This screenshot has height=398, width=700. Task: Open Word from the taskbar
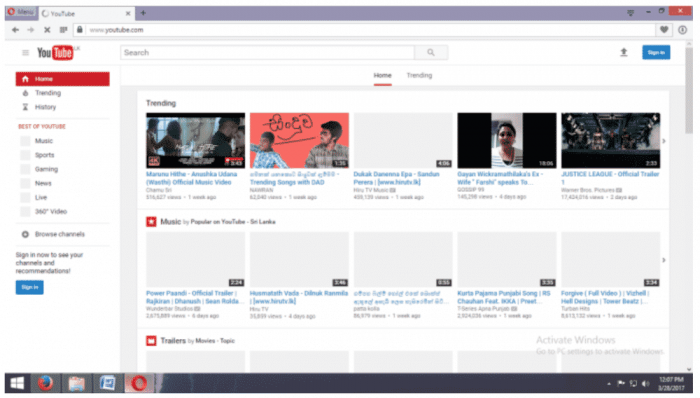click(x=107, y=383)
